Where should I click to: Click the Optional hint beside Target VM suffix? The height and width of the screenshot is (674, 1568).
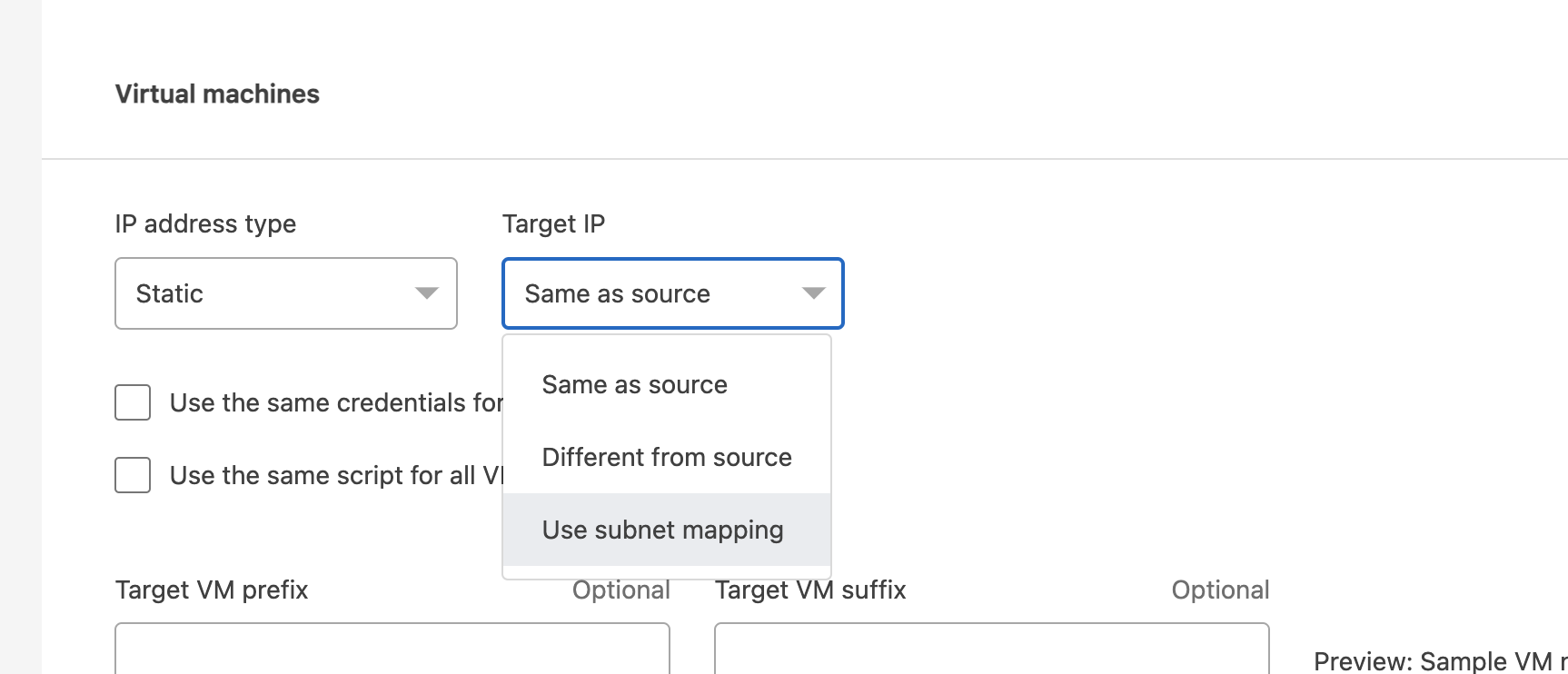click(1220, 590)
